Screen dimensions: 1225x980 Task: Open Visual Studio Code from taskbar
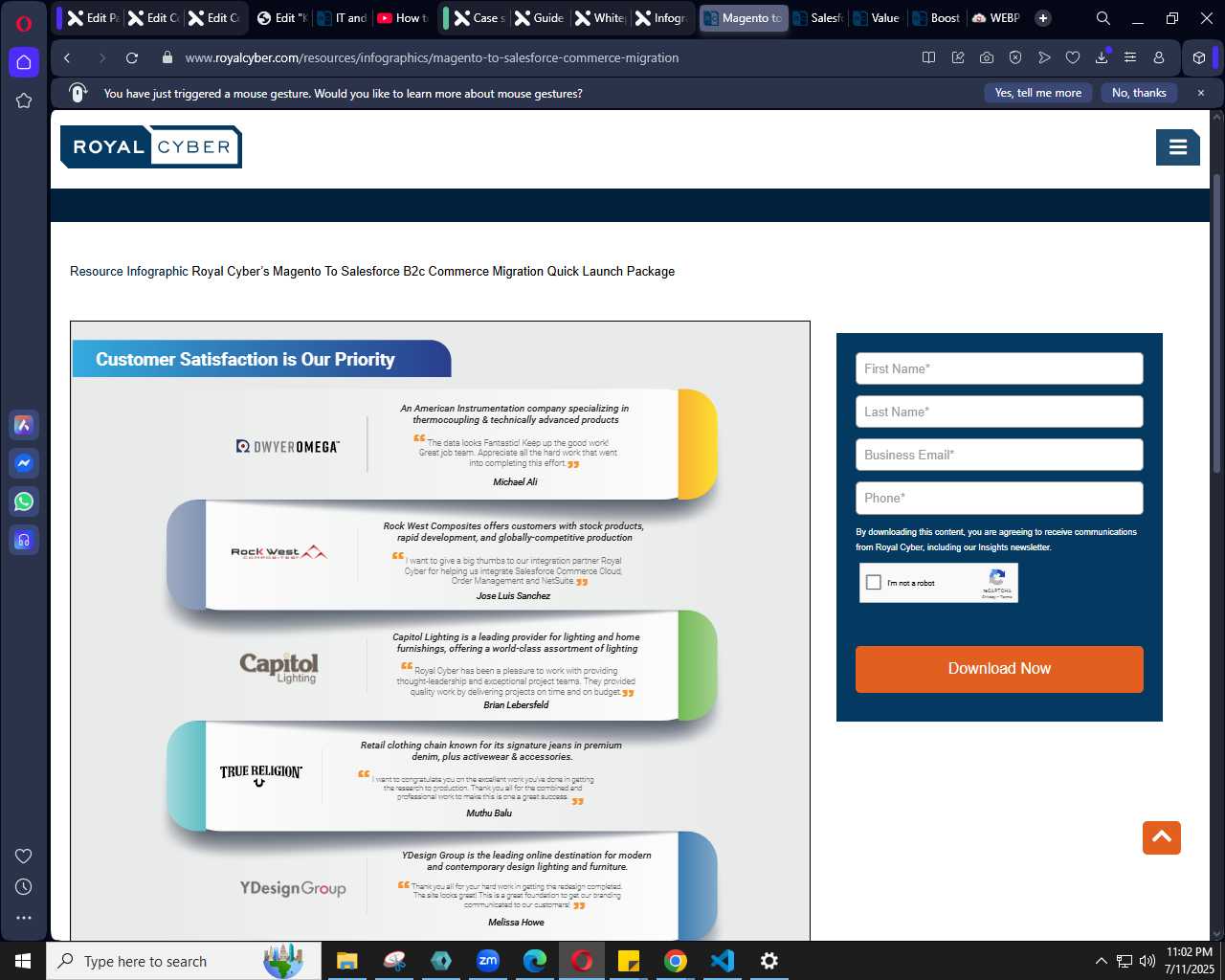[x=723, y=961]
